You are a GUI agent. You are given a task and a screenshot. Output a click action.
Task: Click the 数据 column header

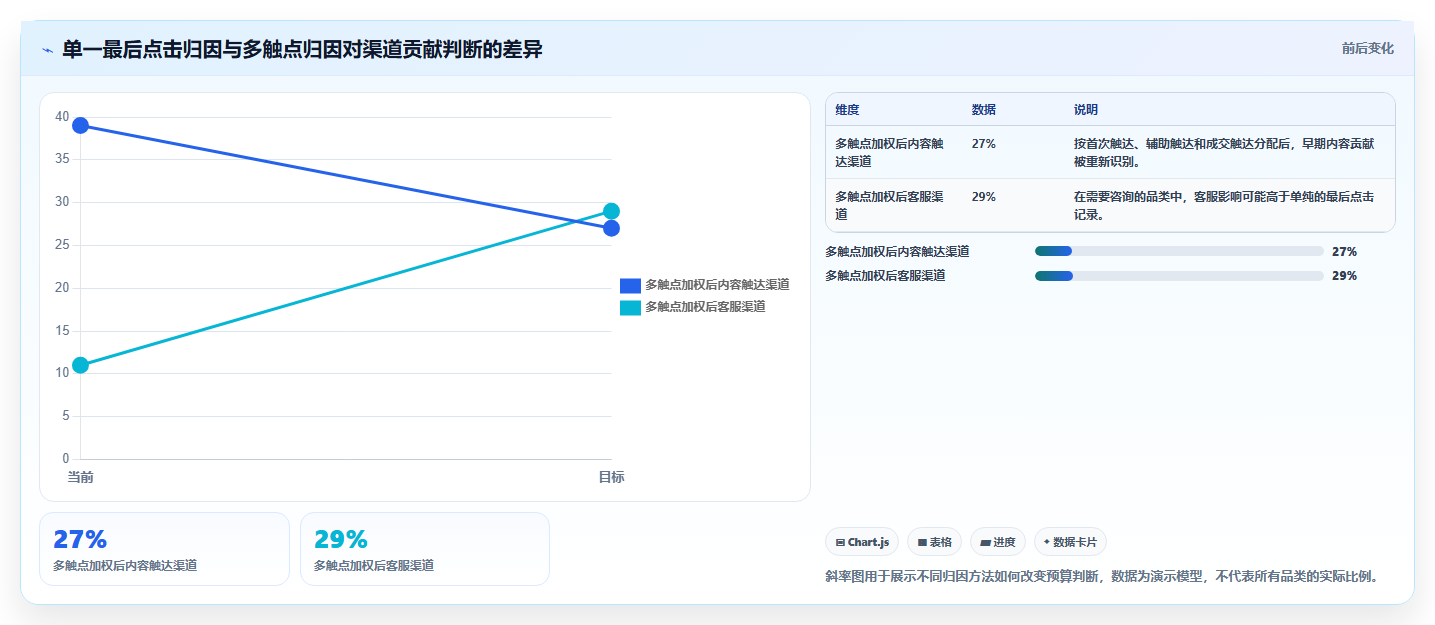click(x=984, y=109)
